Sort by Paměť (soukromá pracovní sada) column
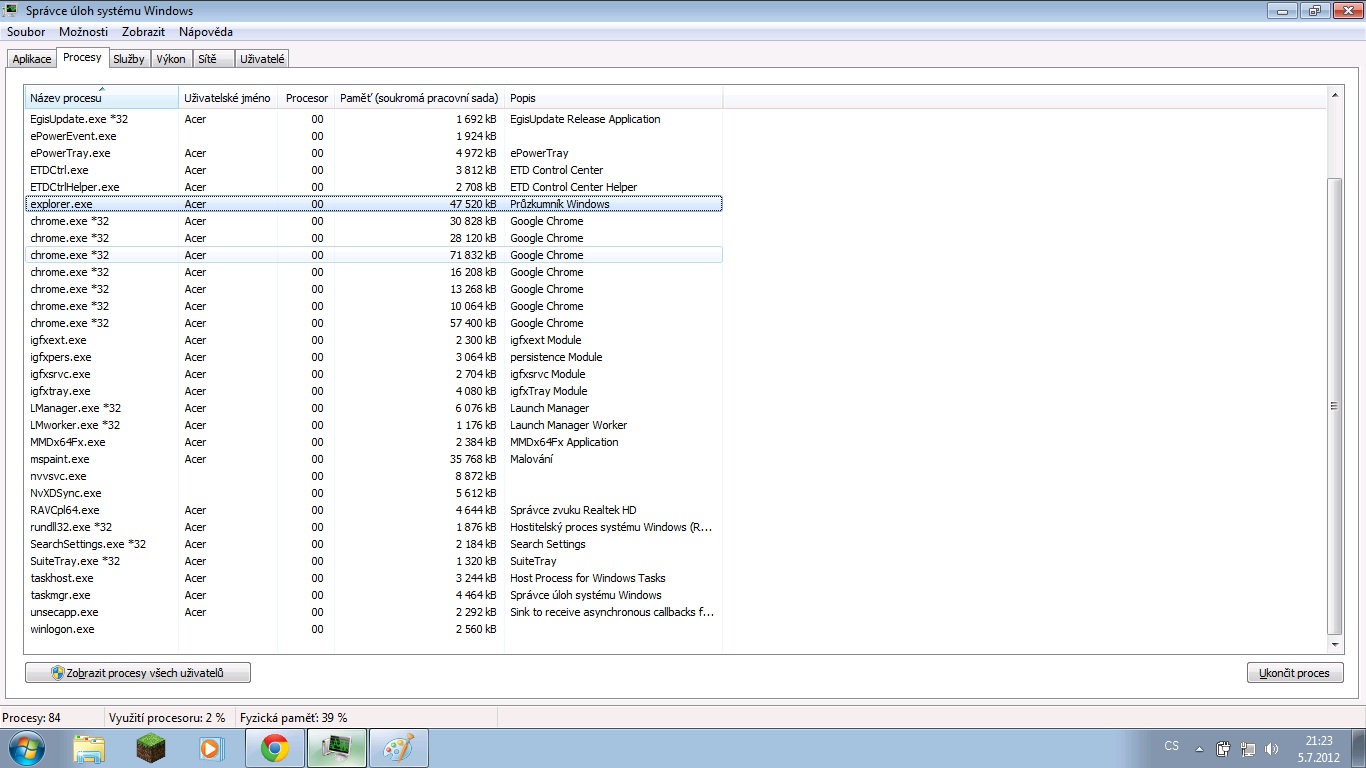 coord(419,98)
